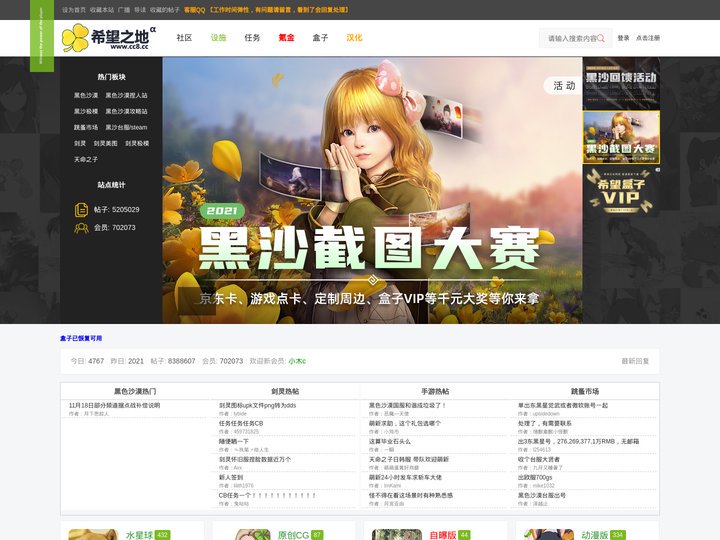
Task: Click the blue 盒子已恢复可用 notice link
Action: [81, 338]
